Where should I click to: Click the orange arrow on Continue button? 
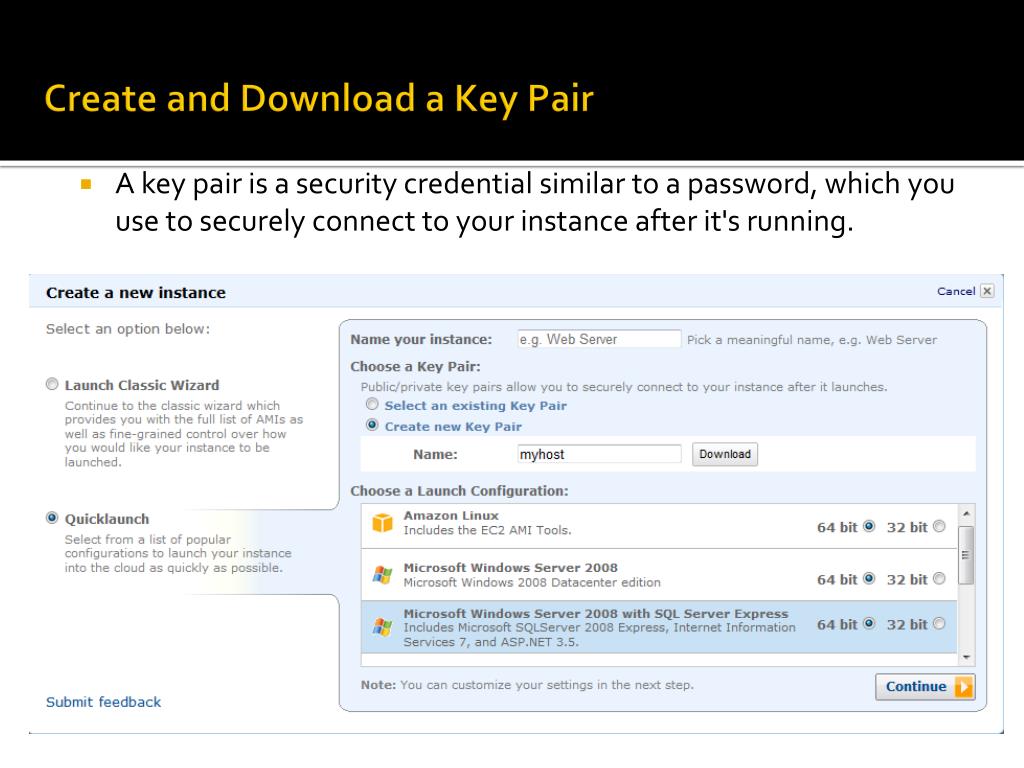964,687
